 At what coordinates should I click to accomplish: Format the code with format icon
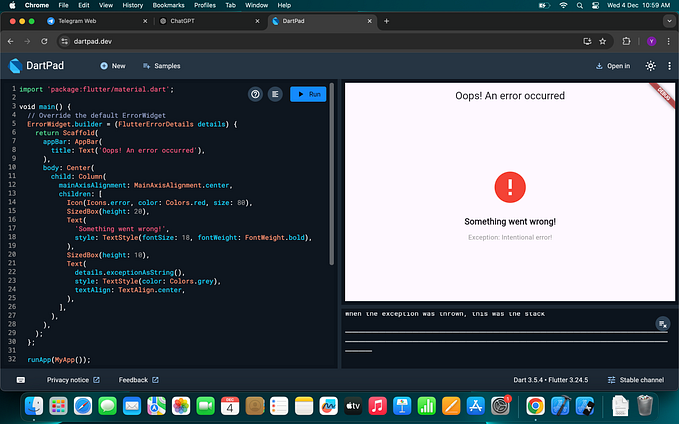(x=275, y=94)
